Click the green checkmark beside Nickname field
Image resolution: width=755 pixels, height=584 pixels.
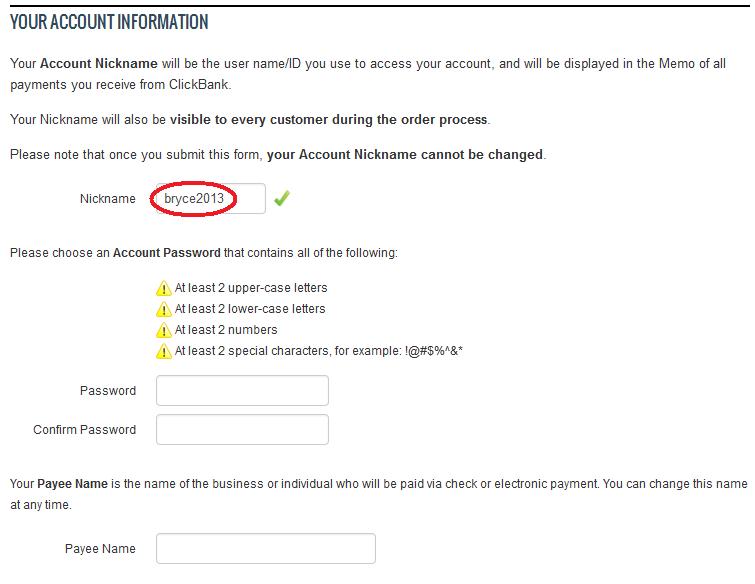pyautogui.click(x=282, y=198)
